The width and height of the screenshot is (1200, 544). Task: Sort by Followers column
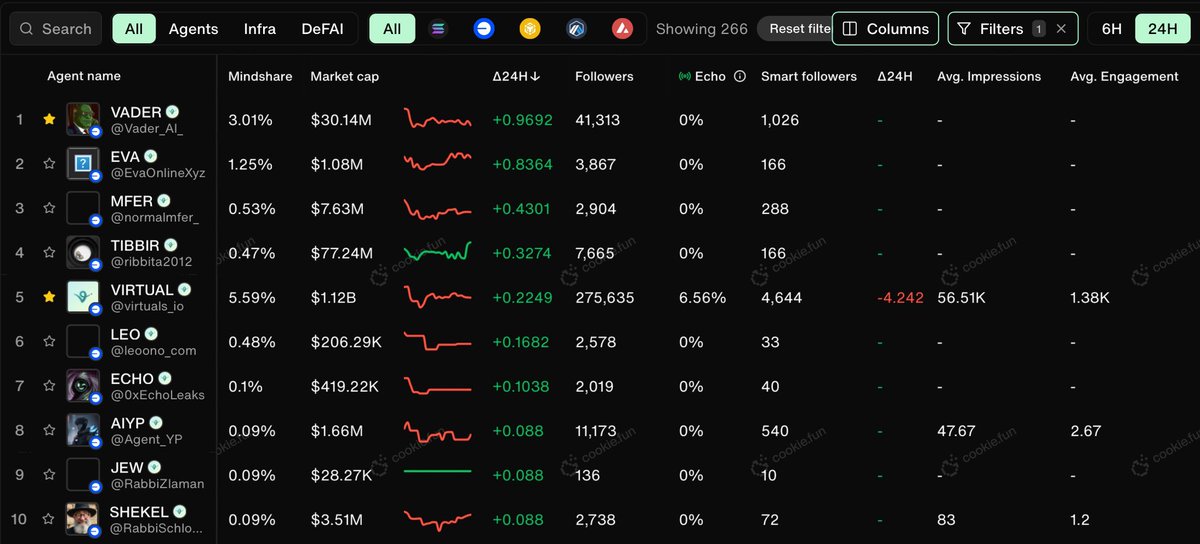point(604,76)
